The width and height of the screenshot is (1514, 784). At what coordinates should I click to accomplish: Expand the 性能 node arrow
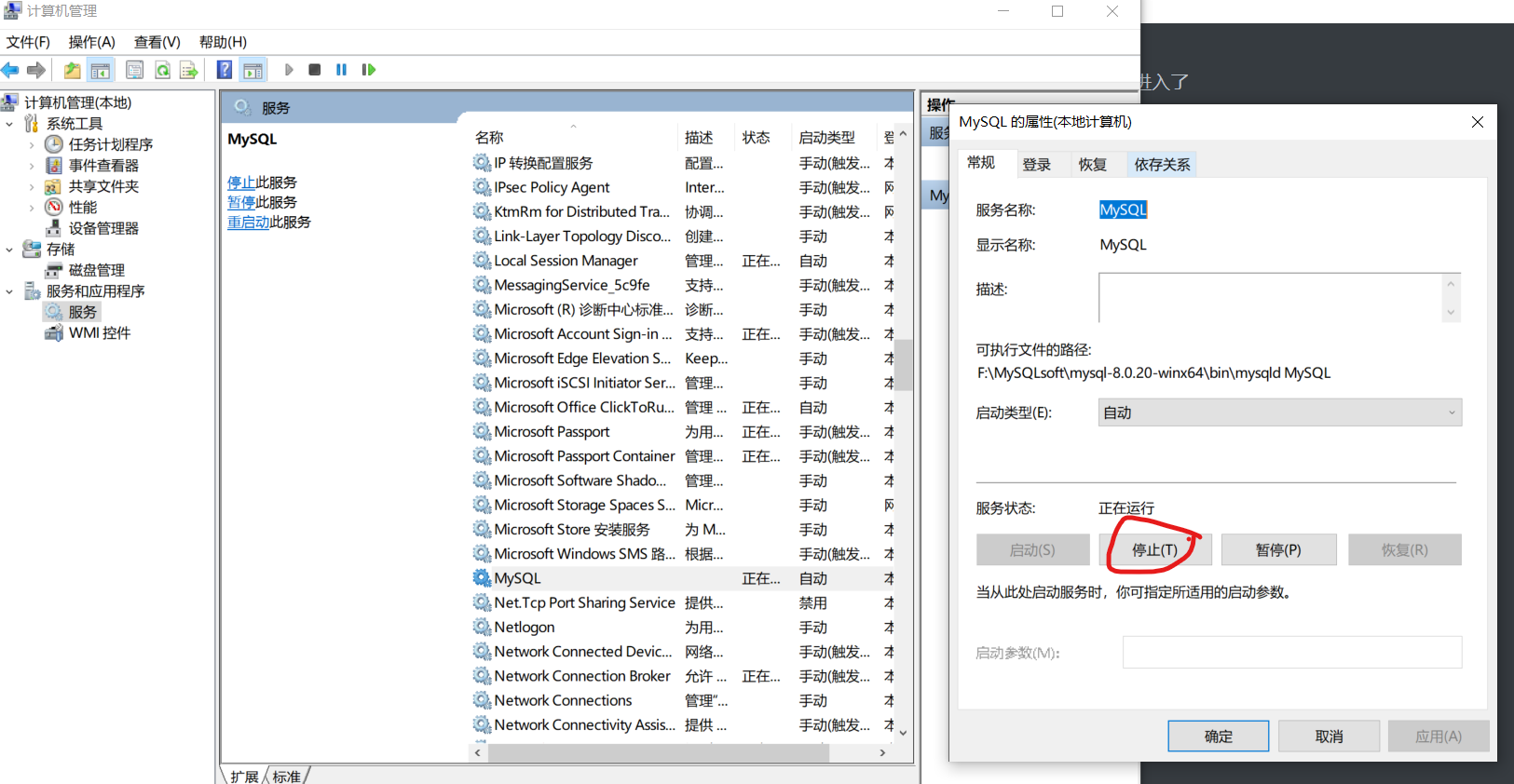32,208
